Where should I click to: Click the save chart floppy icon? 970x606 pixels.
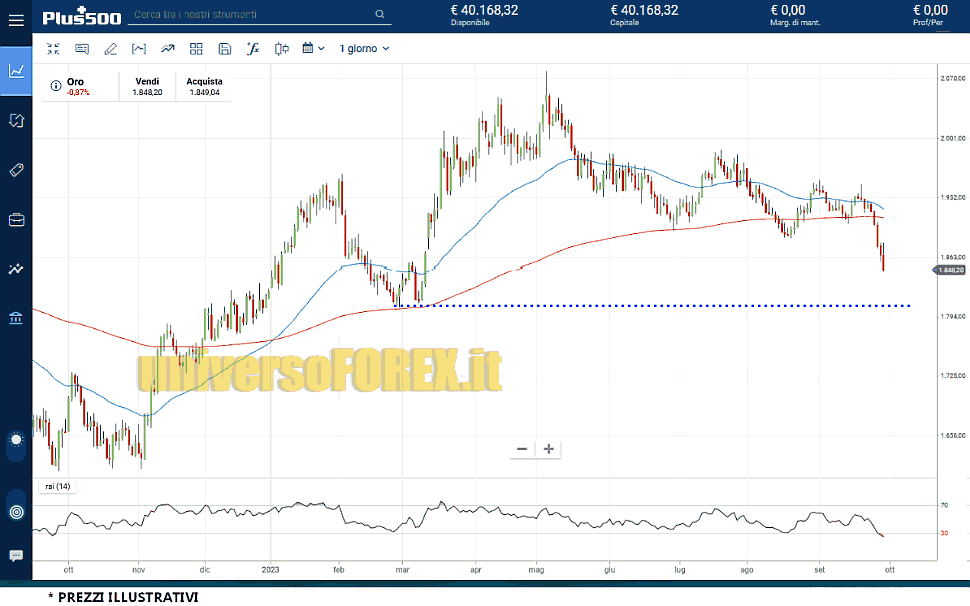(x=225, y=48)
